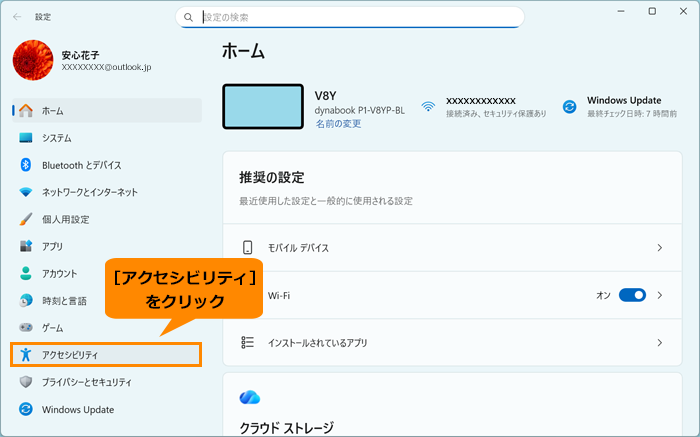This screenshot has width=700, height=437.
Task: Click the search magnifier icon
Action: point(188,17)
